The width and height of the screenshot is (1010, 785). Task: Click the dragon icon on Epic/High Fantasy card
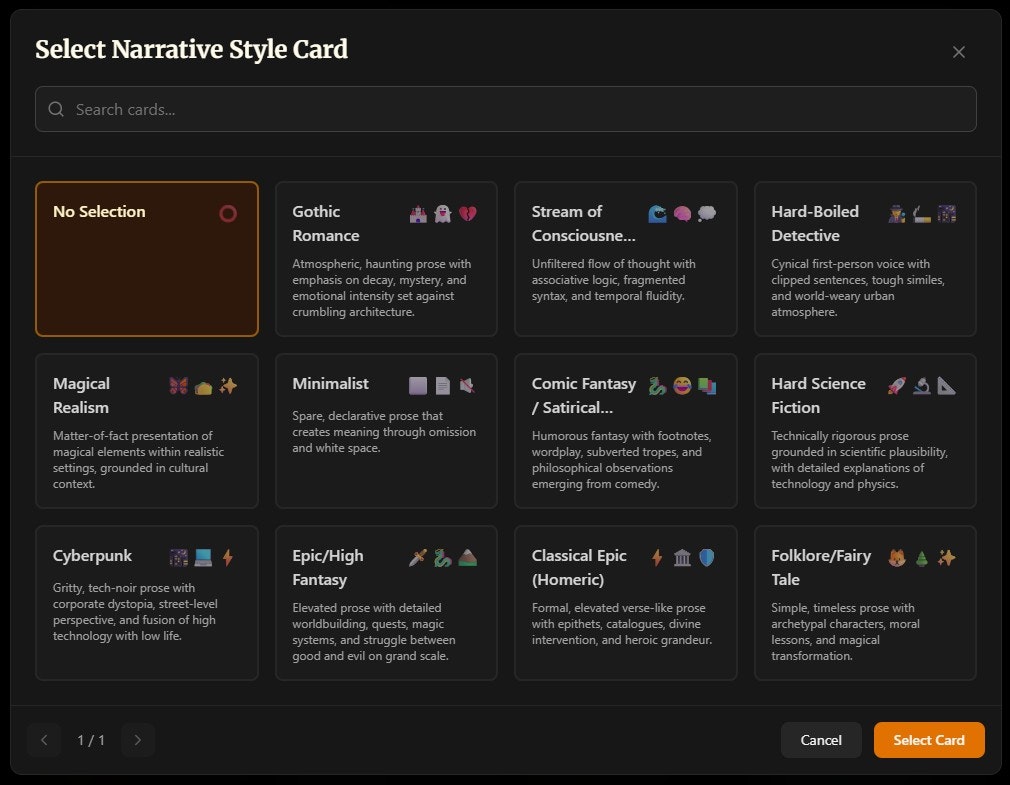440,558
